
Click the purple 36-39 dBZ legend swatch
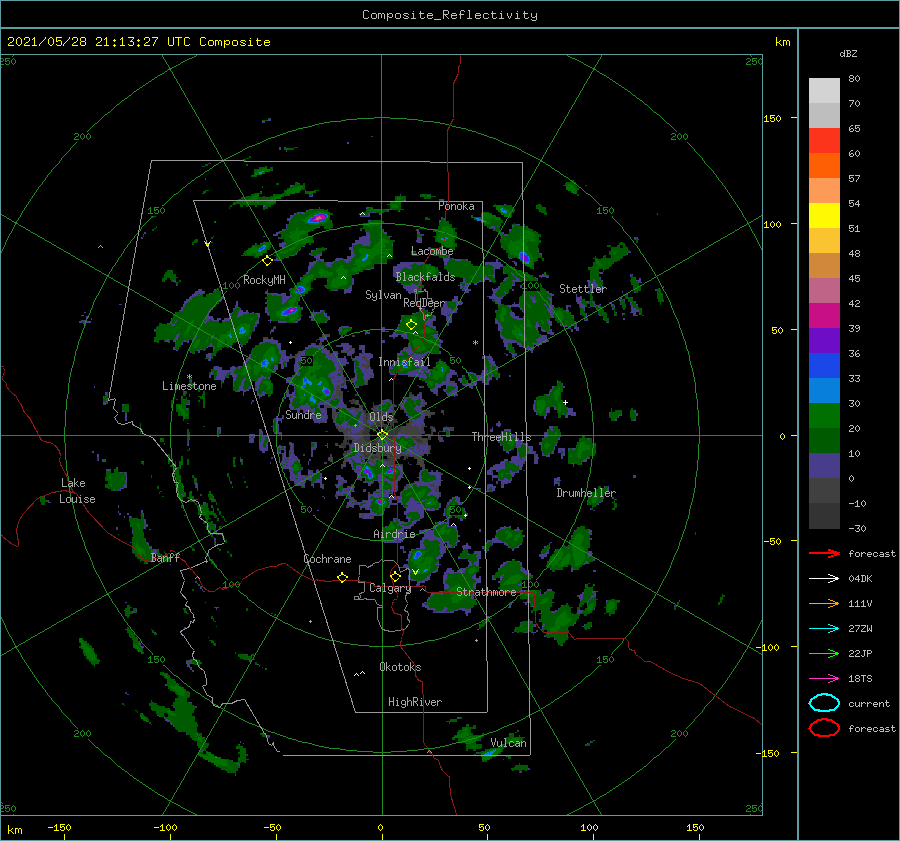tap(824, 341)
